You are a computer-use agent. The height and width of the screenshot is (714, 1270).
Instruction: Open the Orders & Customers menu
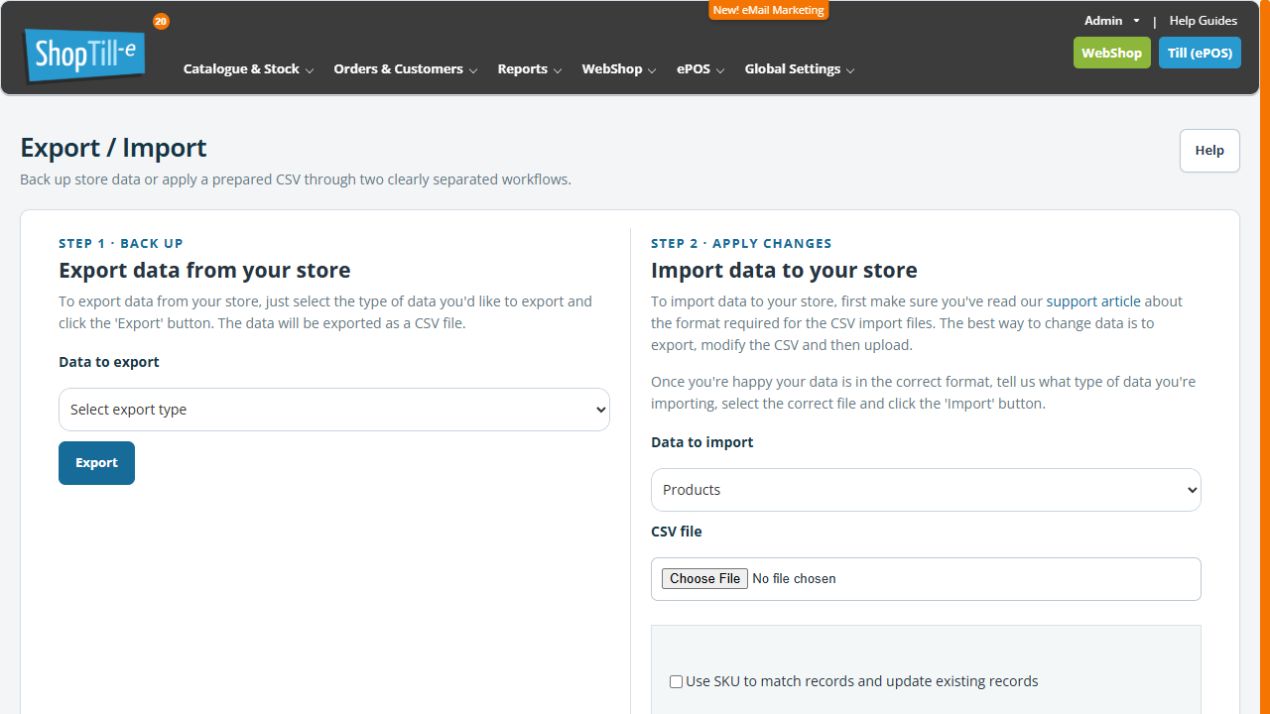405,69
